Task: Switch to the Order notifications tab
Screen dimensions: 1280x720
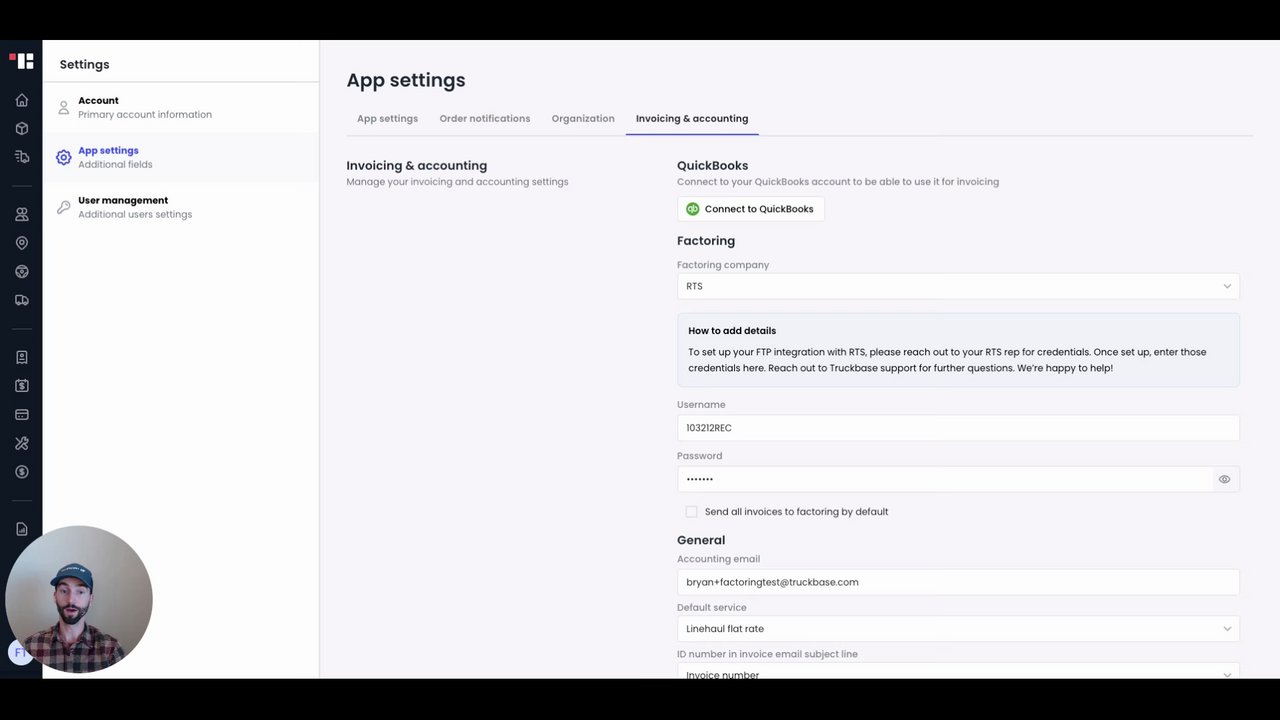Action: [485, 119]
